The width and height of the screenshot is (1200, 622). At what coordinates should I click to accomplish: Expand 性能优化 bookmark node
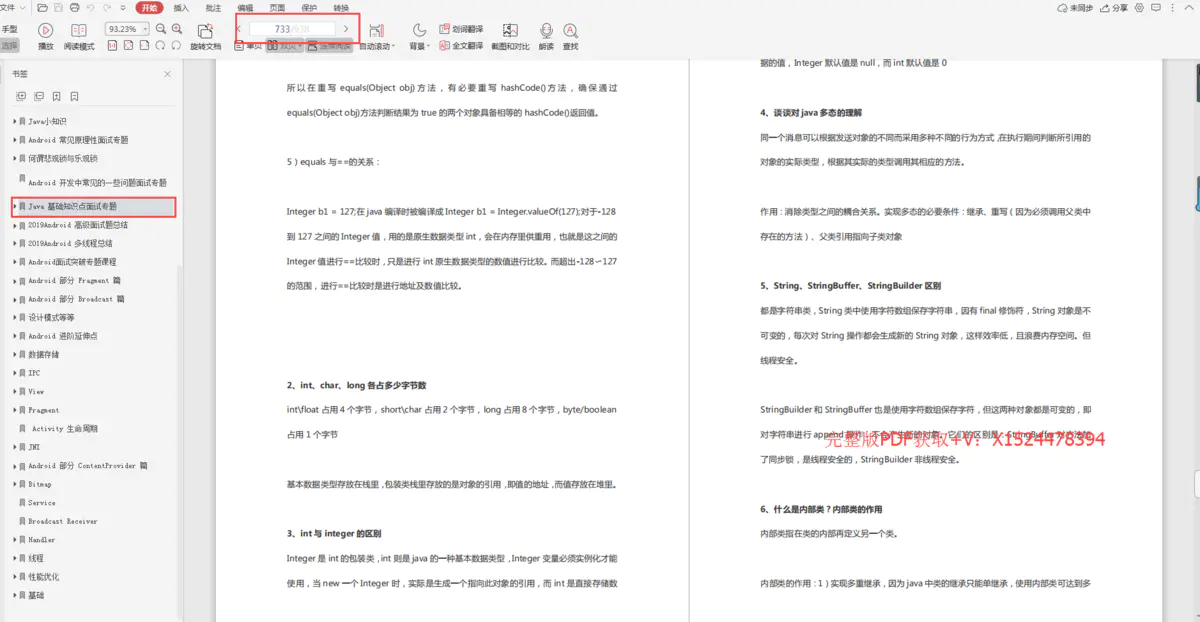(x=15, y=577)
